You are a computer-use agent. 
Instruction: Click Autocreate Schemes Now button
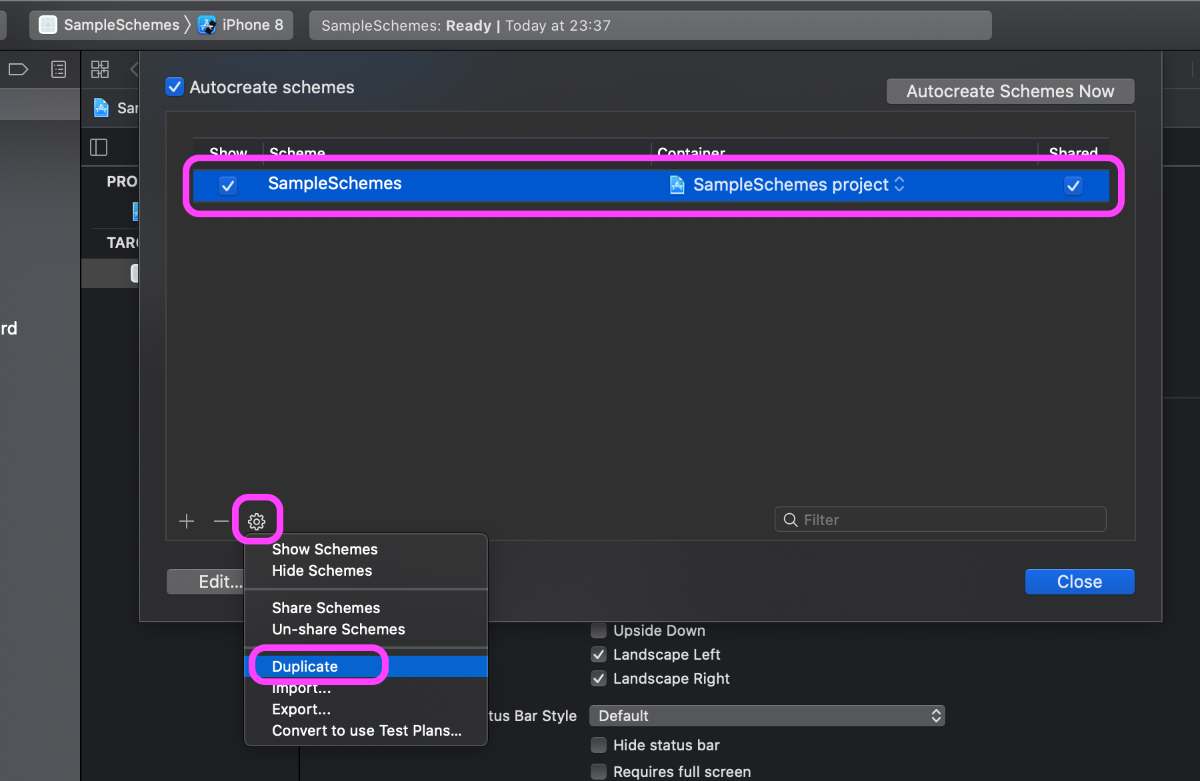pos(1010,91)
